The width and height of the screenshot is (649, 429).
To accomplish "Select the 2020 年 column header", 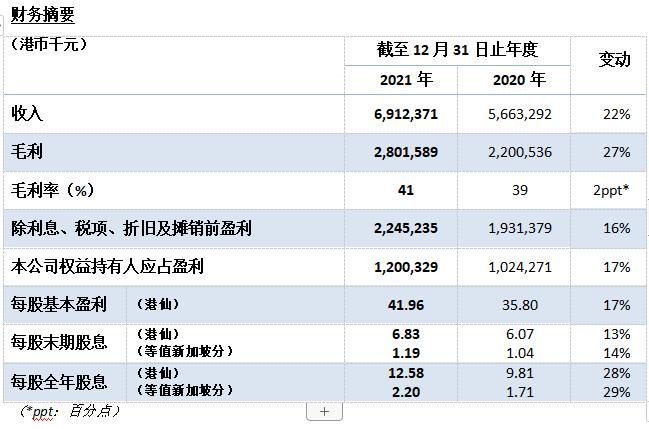I will point(519,79).
